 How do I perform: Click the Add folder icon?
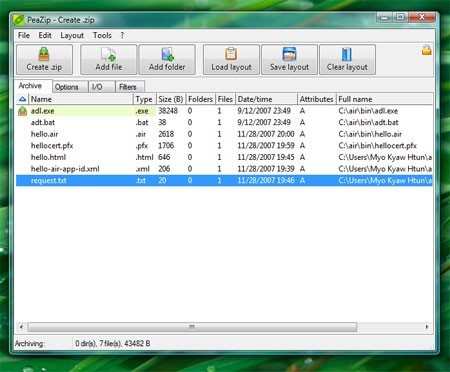coord(167,54)
